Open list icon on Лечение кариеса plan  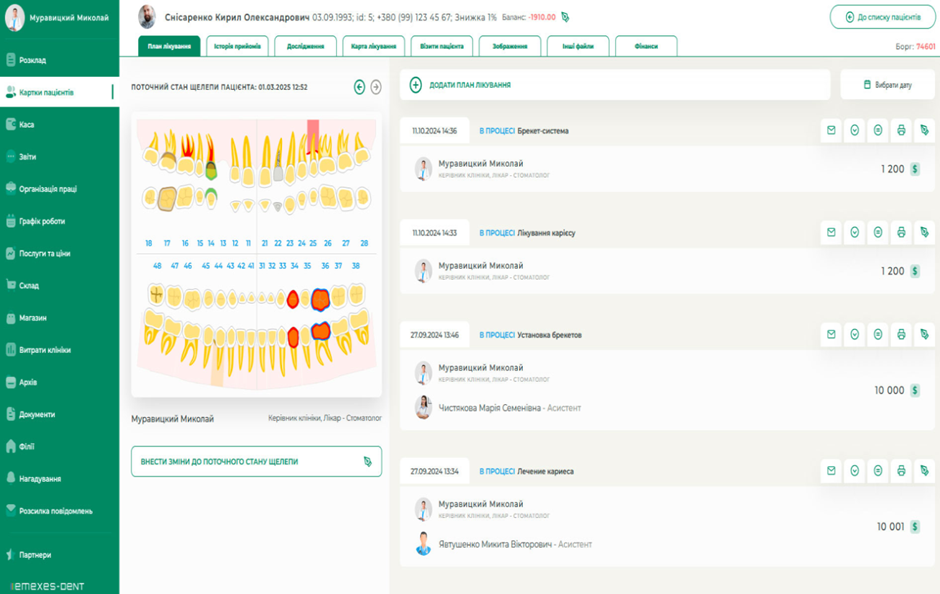pyautogui.click(x=878, y=471)
